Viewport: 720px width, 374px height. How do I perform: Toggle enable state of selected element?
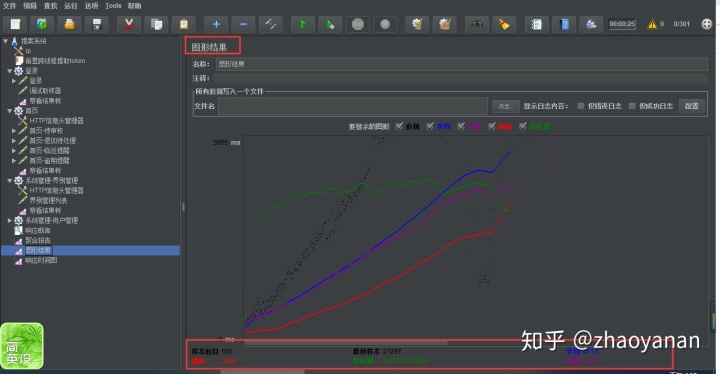click(x=270, y=24)
